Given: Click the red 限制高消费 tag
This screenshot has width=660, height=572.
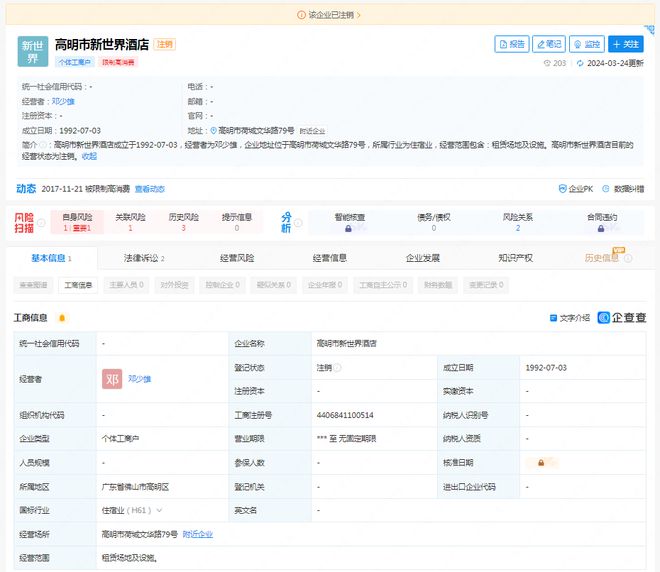Looking at the screenshot, I should click(118, 62).
